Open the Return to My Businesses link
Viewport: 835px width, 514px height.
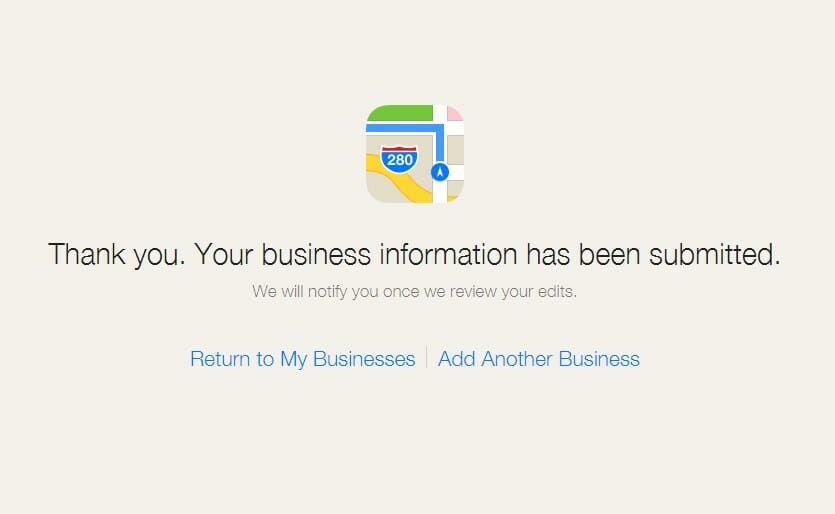(x=302, y=359)
